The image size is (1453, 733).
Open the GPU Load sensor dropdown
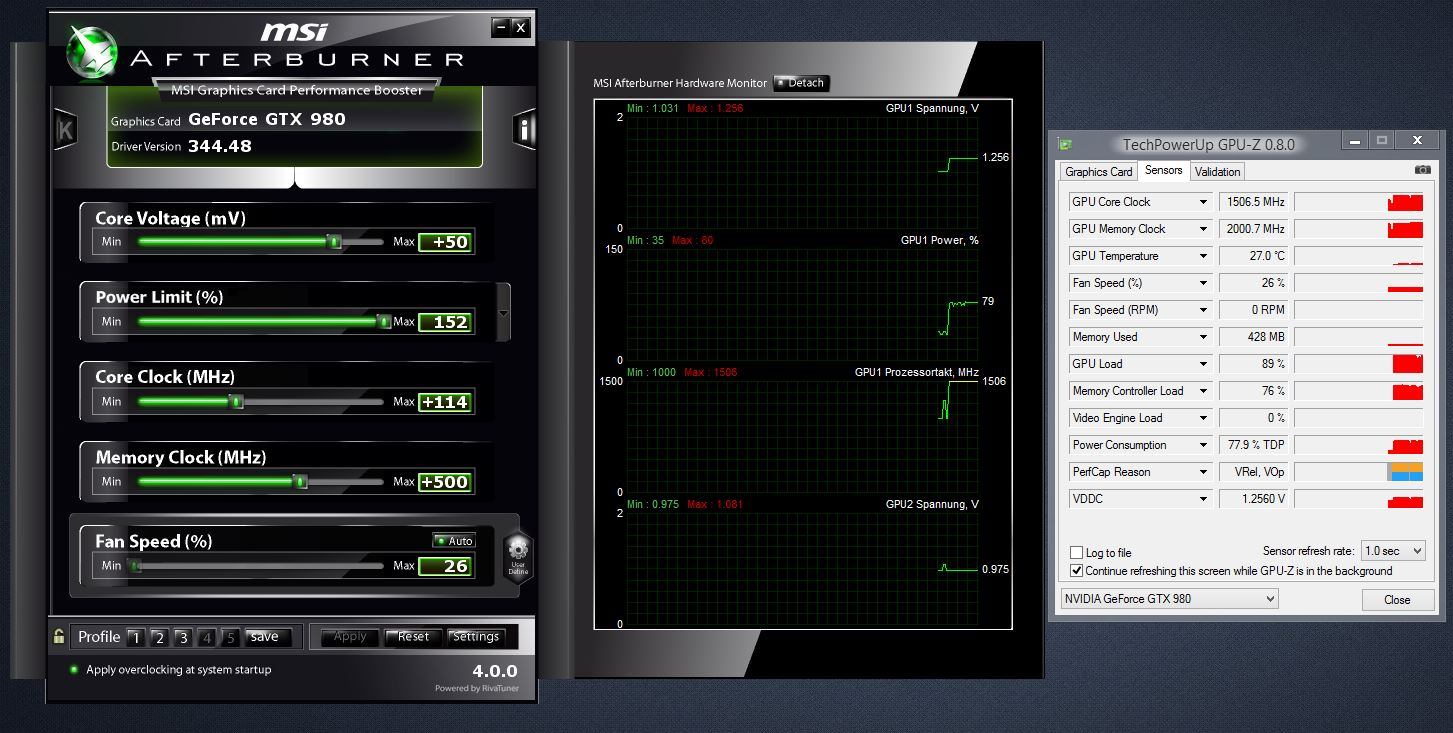click(x=1203, y=364)
